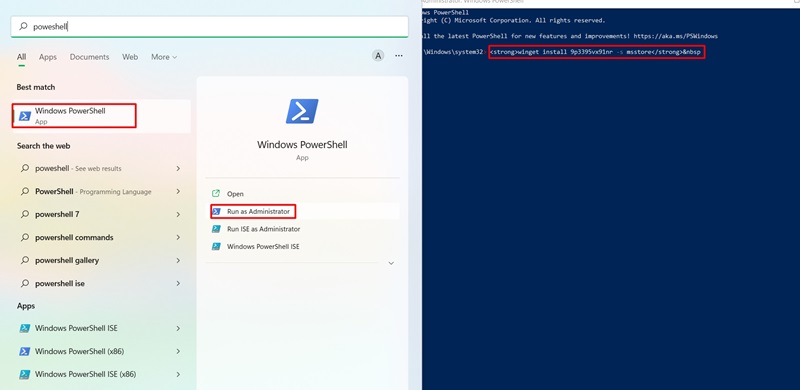Click the Windows PowerShell ISE (x86) app icon
The image size is (800, 390).
pos(24,374)
